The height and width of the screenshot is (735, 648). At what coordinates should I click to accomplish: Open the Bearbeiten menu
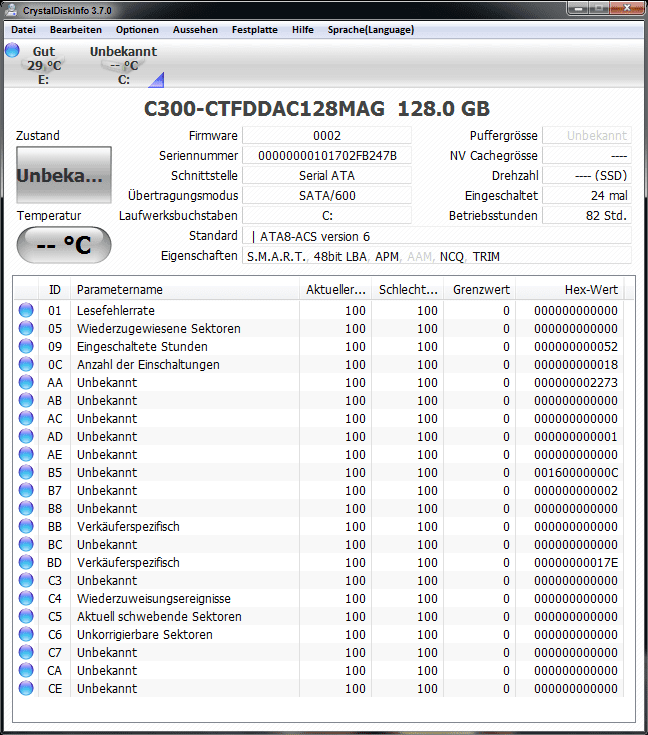pyautogui.click(x=75, y=30)
